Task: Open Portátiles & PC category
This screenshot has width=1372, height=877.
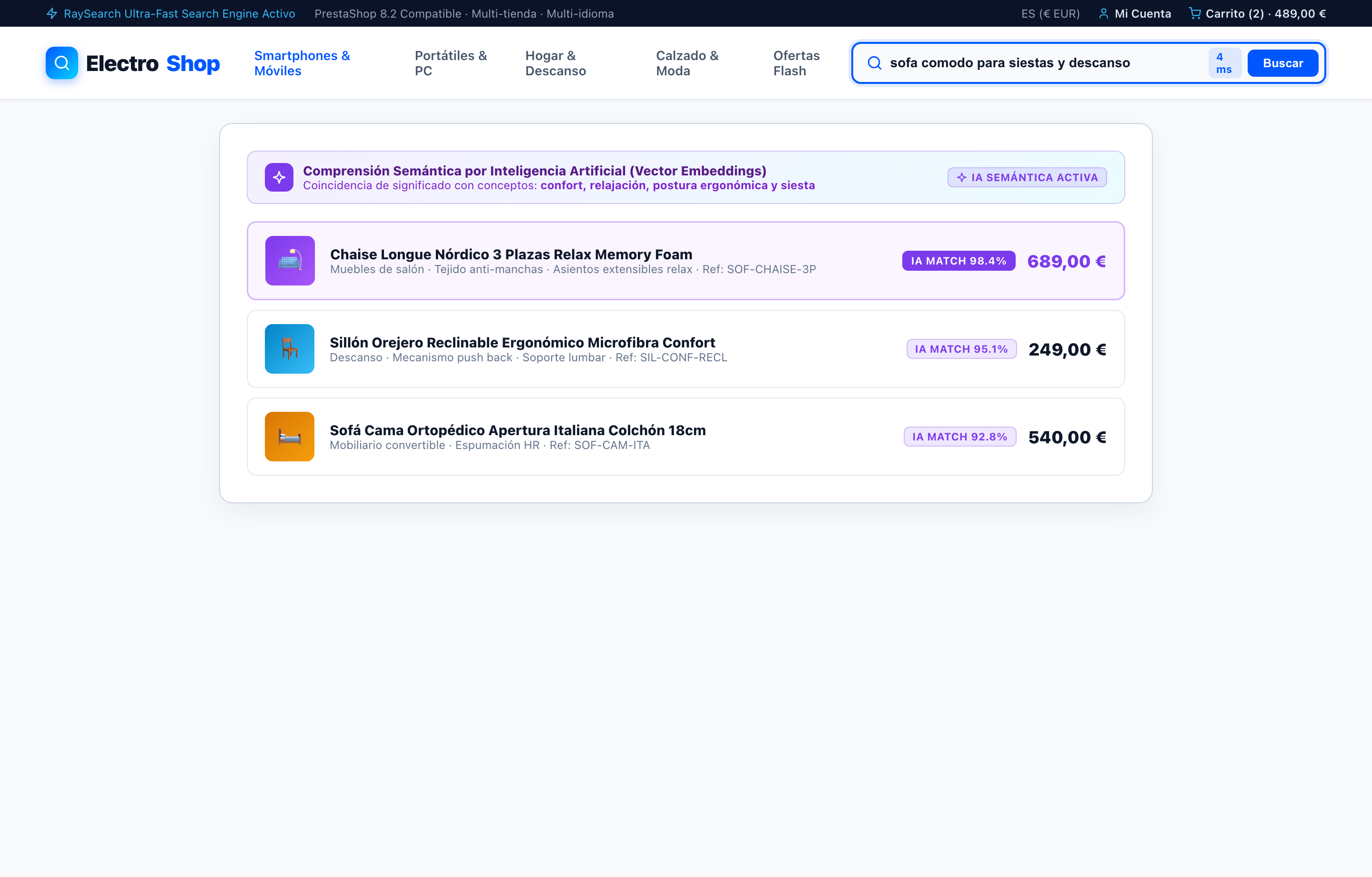Action: point(451,63)
